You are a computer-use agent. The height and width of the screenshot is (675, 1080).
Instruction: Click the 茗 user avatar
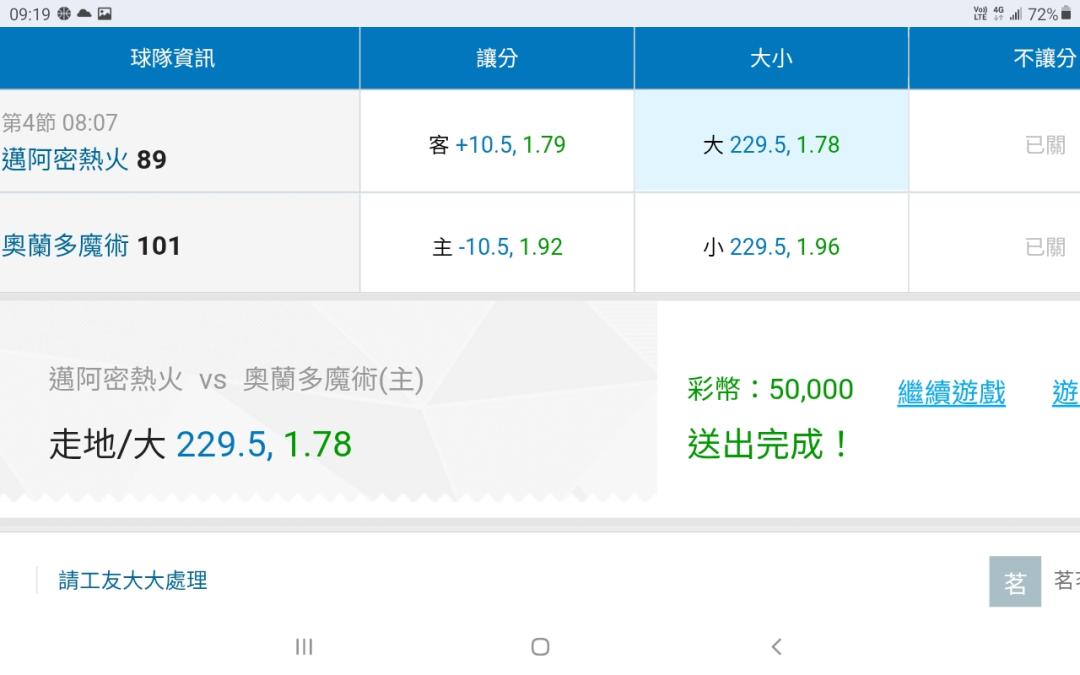click(1014, 582)
